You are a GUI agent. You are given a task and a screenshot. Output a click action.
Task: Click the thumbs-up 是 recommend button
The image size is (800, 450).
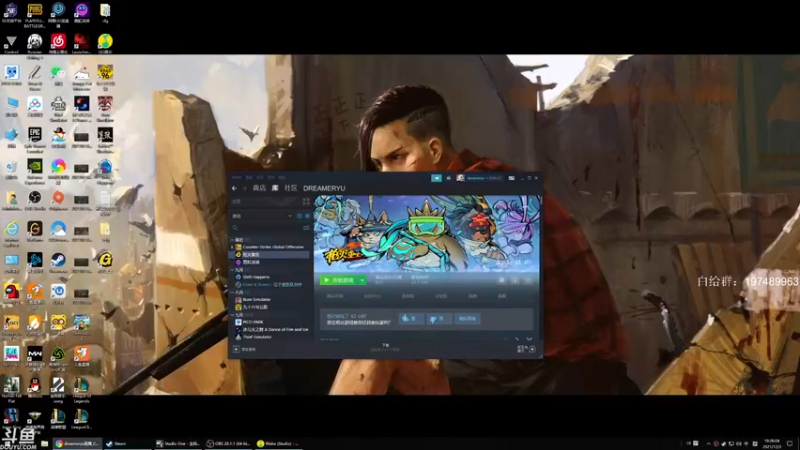411,318
